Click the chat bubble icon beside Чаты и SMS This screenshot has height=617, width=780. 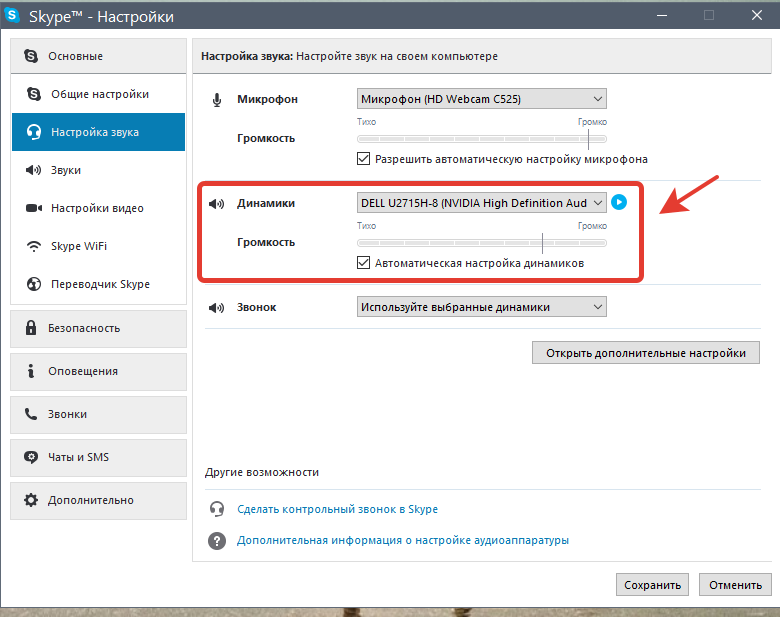tap(31, 457)
